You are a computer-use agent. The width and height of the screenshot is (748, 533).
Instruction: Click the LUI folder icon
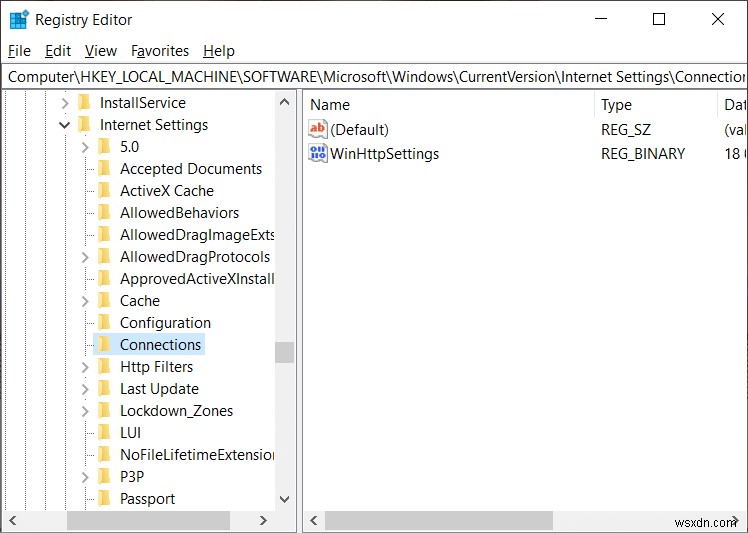(104, 432)
